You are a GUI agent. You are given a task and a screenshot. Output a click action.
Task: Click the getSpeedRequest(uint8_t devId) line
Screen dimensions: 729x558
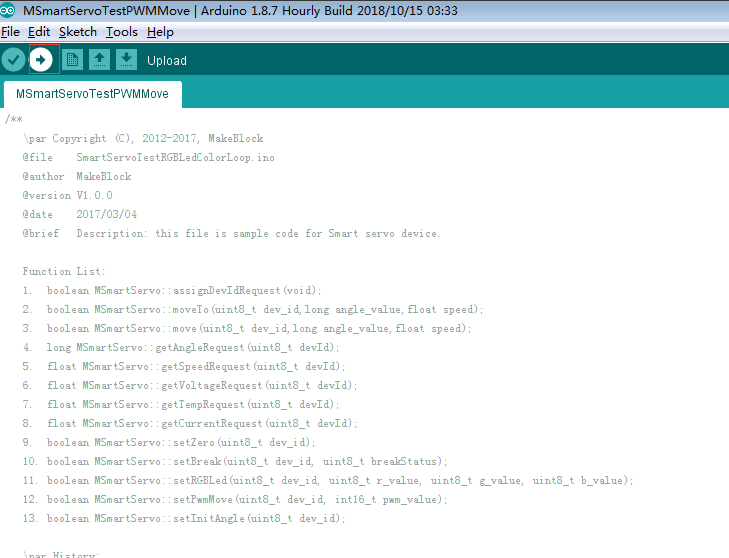tap(184, 366)
